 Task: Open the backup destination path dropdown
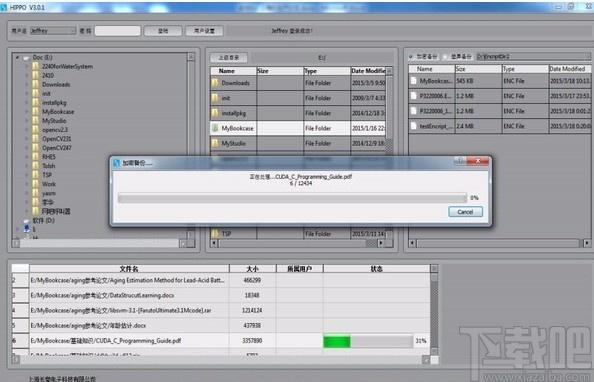tap(533, 56)
